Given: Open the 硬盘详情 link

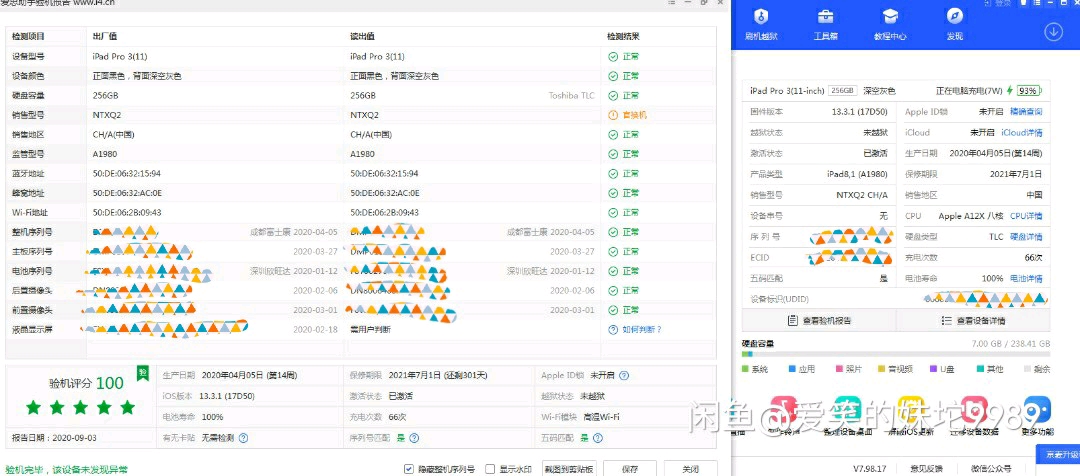Looking at the screenshot, I should [x=1026, y=237].
